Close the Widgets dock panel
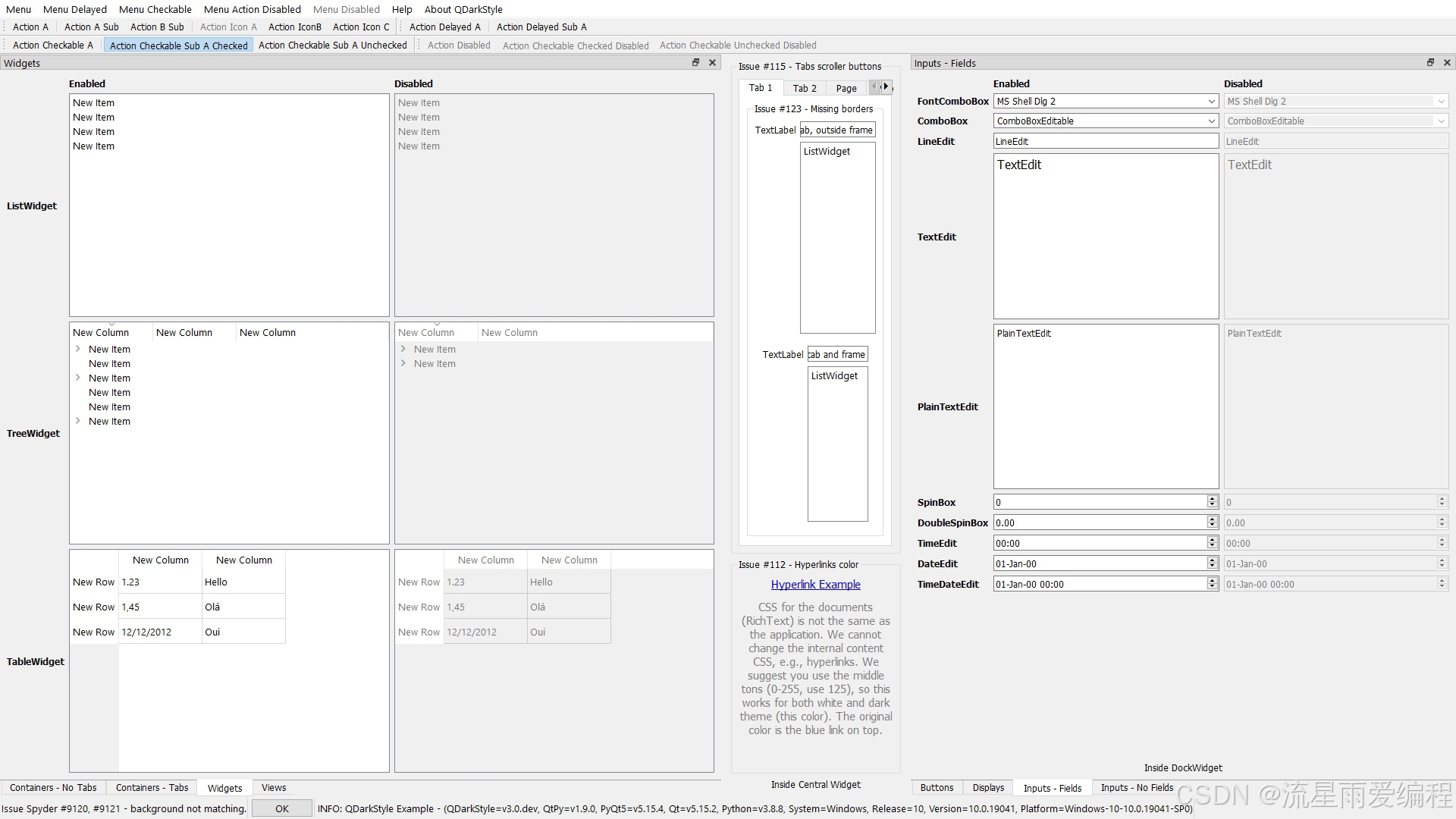 712,63
